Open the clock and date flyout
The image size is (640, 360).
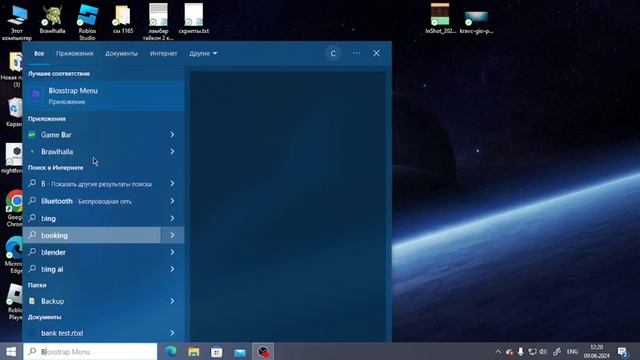click(x=596, y=351)
